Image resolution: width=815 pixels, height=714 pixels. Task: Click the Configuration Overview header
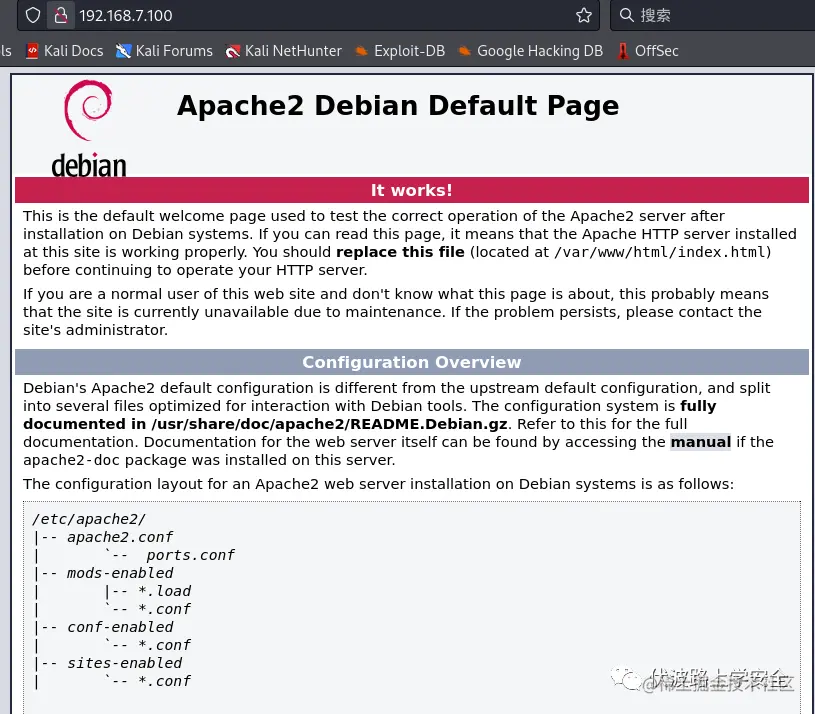(x=412, y=362)
